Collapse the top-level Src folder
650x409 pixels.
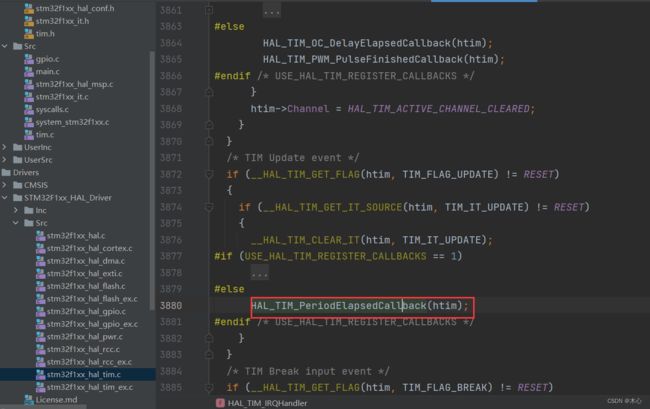(x=5, y=46)
